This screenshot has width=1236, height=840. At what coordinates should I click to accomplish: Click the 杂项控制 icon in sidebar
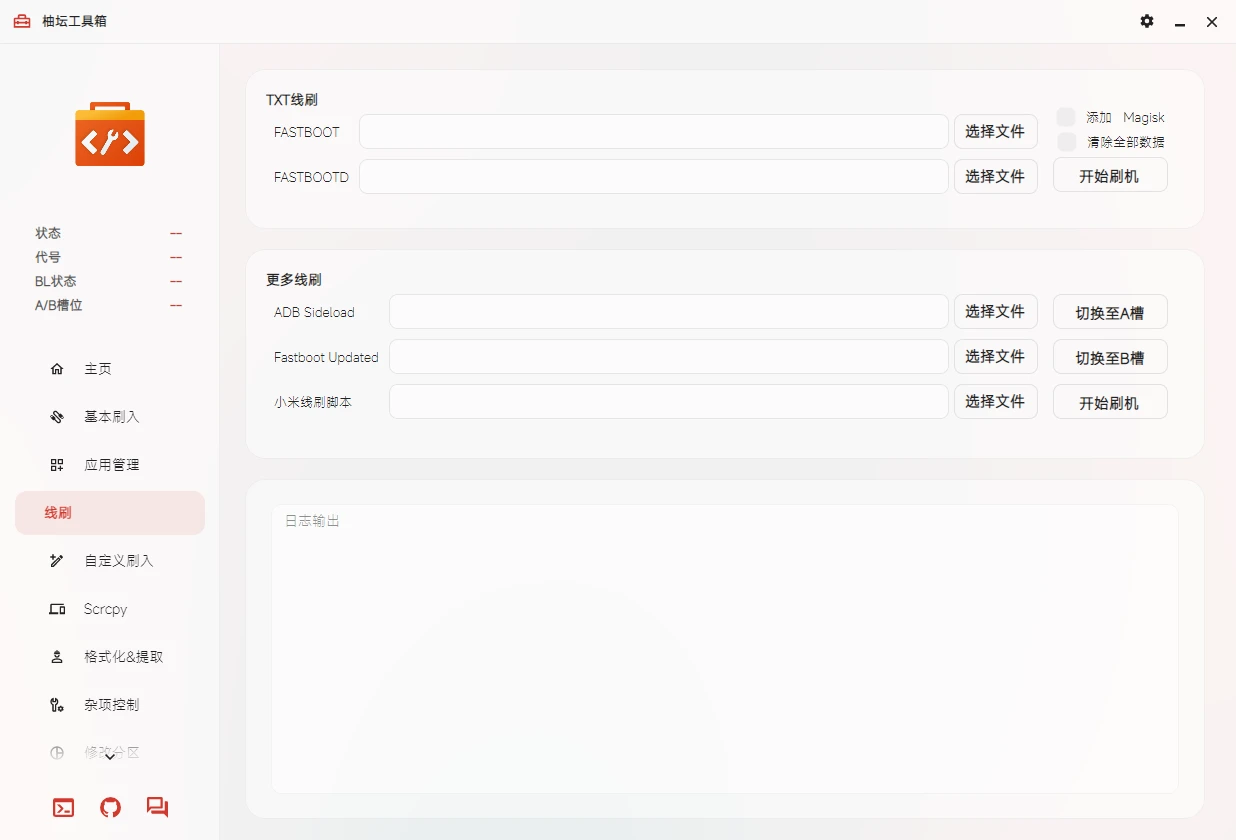(x=57, y=705)
